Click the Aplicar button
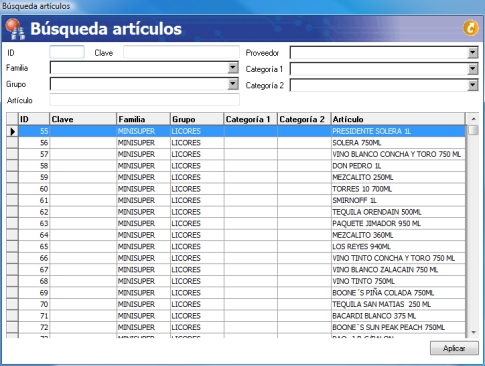The image size is (485, 366). click(x=454, y=348)
